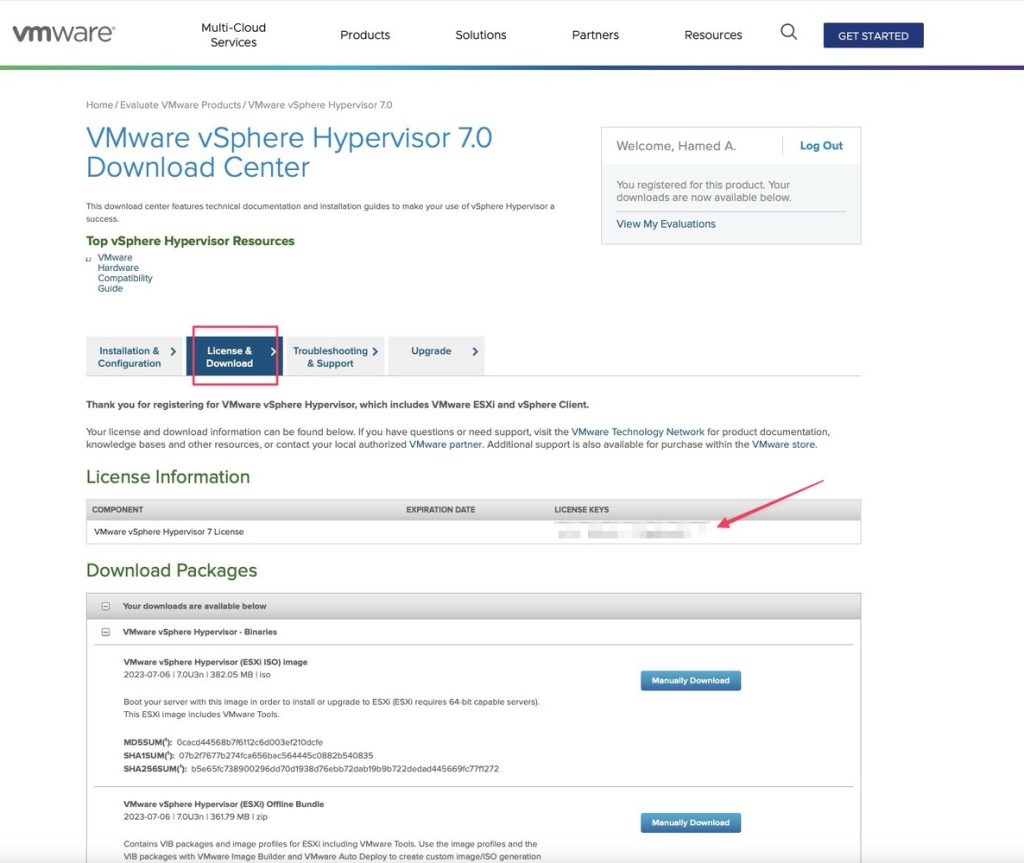Click the SHA256SUM value of ESXi ISO
Viewport: 1024px width, 863px height.
(345, 769)
